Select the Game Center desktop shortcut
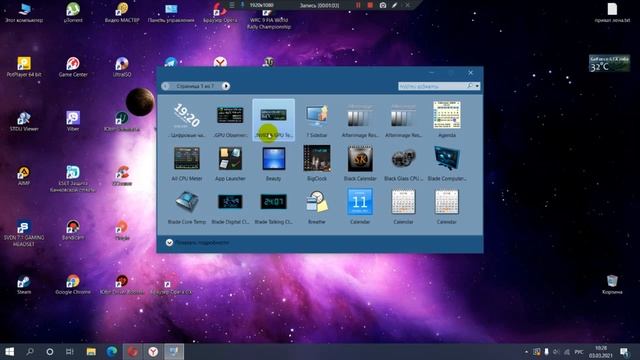640x360 pixels. click(73, 67)
